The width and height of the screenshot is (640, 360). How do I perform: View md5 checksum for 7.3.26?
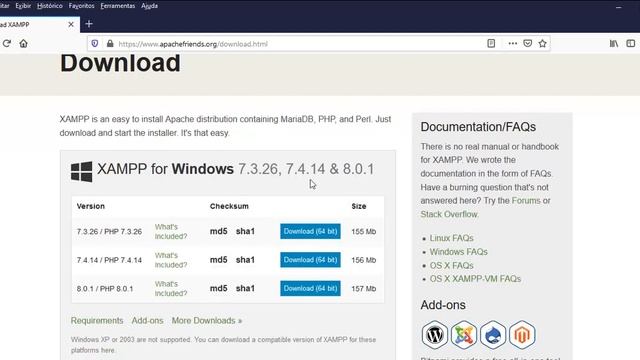click(218, 231)
